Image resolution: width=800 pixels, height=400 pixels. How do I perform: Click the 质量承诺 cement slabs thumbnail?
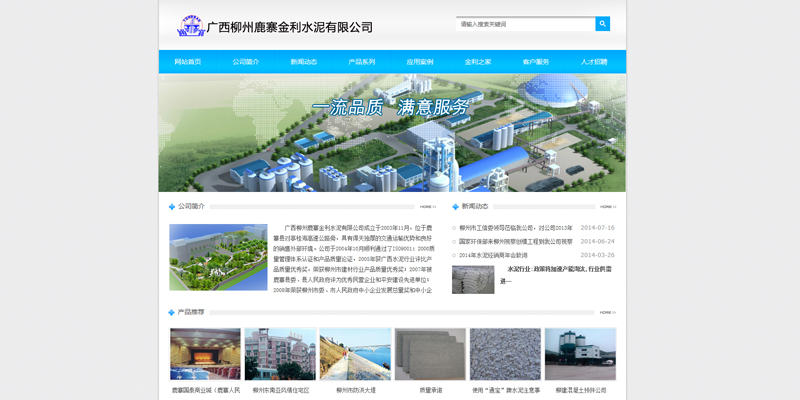click(430, 354)
